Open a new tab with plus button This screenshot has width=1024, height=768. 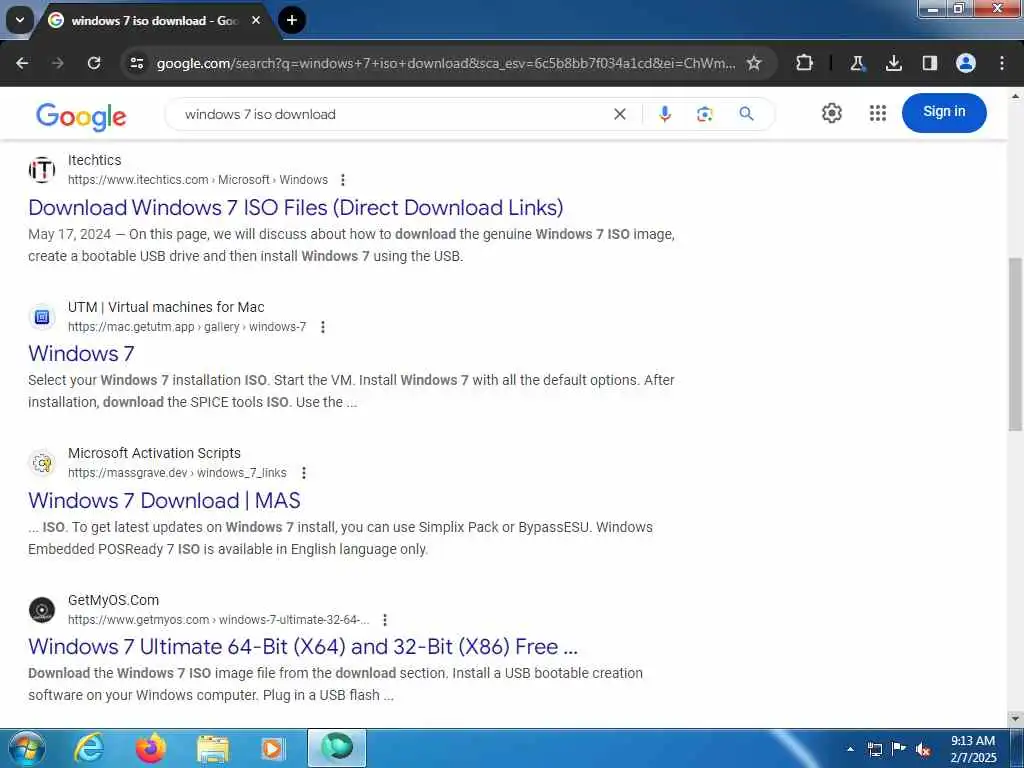(292, 20)
